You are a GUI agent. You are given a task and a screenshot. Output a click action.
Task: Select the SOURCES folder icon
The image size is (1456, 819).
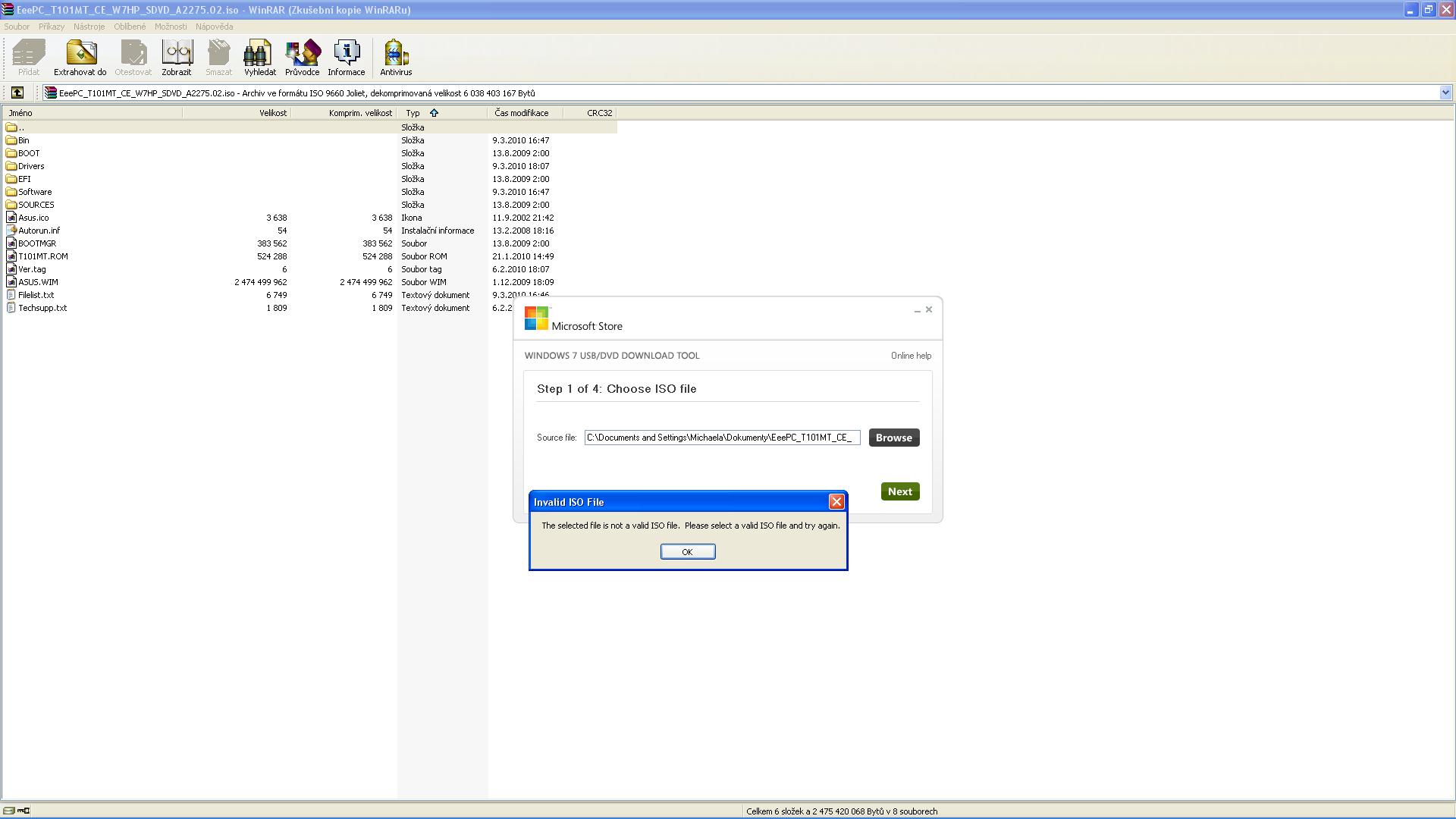11,205
